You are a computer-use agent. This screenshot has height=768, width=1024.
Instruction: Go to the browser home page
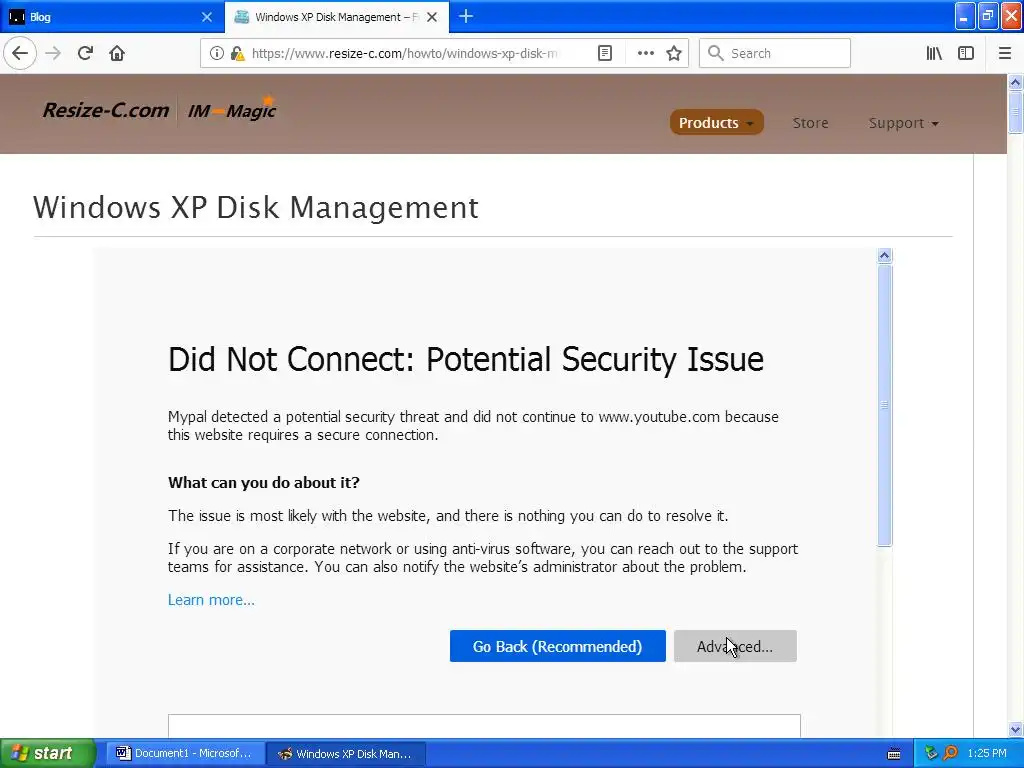pyautogui.click(x=117, y=53)
